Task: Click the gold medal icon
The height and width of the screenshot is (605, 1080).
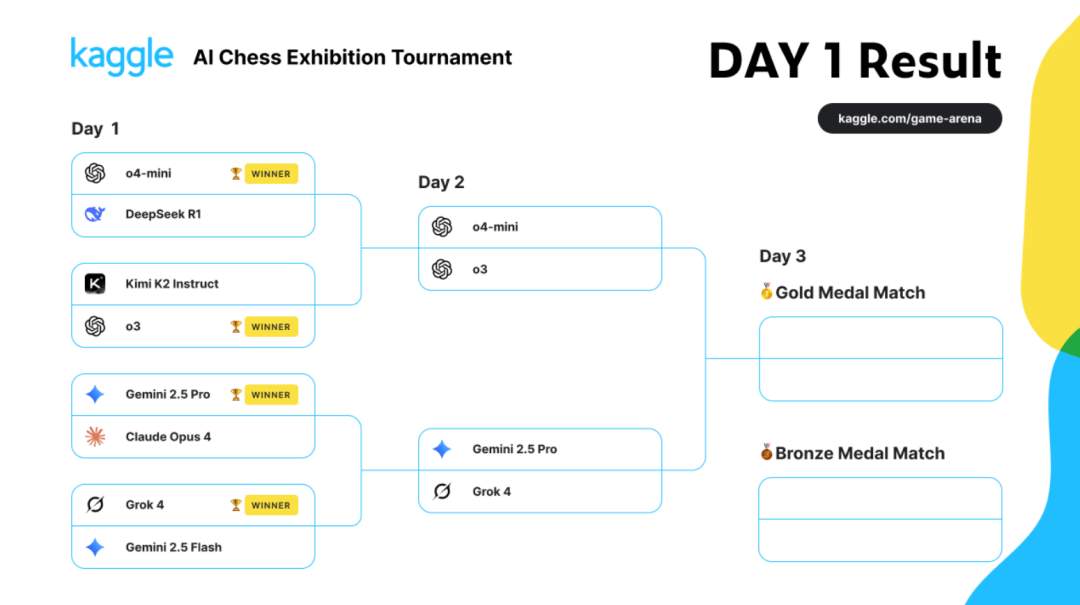Action: coord(766,291)
